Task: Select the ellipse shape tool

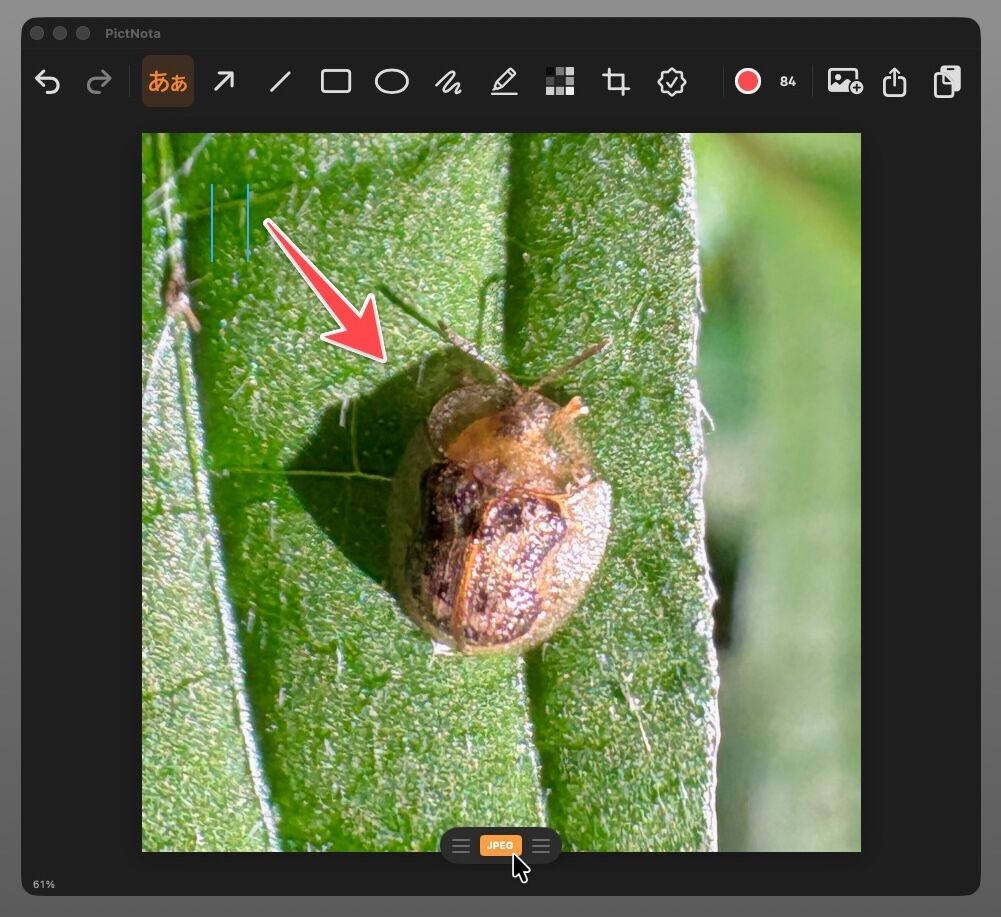Action: (x=392, y=82)
